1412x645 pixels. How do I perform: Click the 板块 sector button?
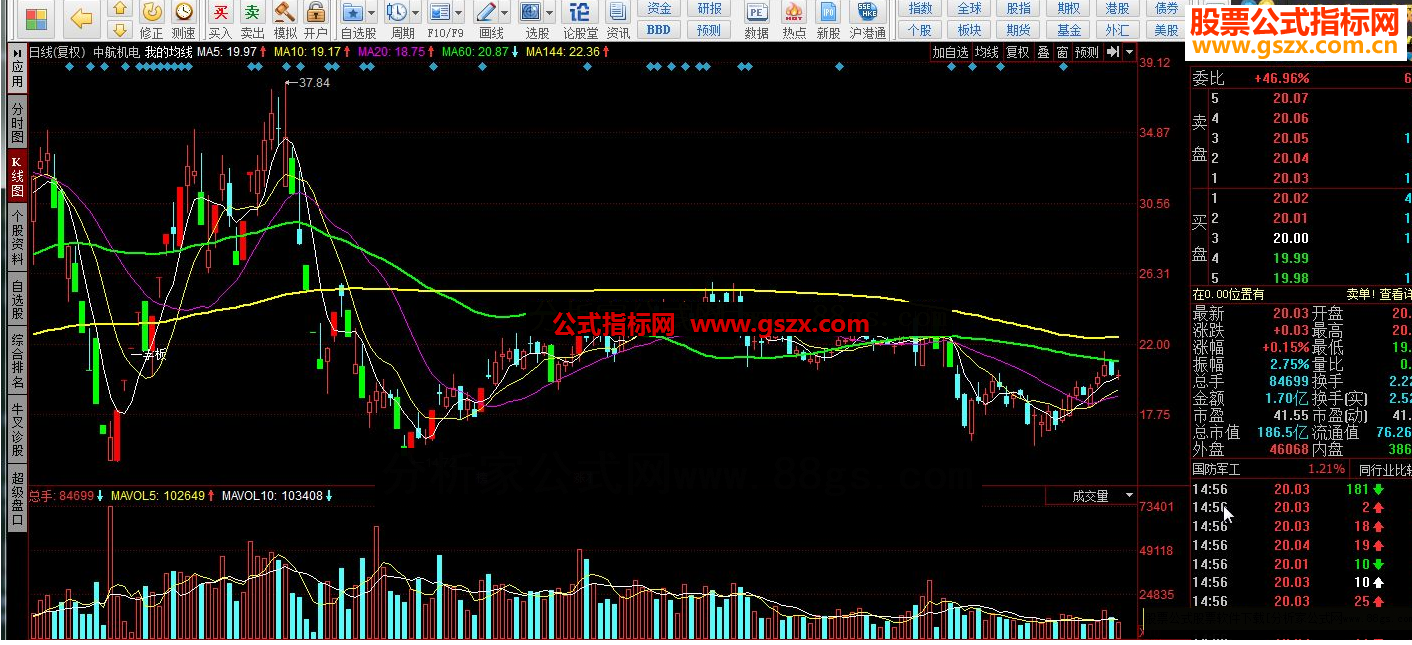click(969, 30)
